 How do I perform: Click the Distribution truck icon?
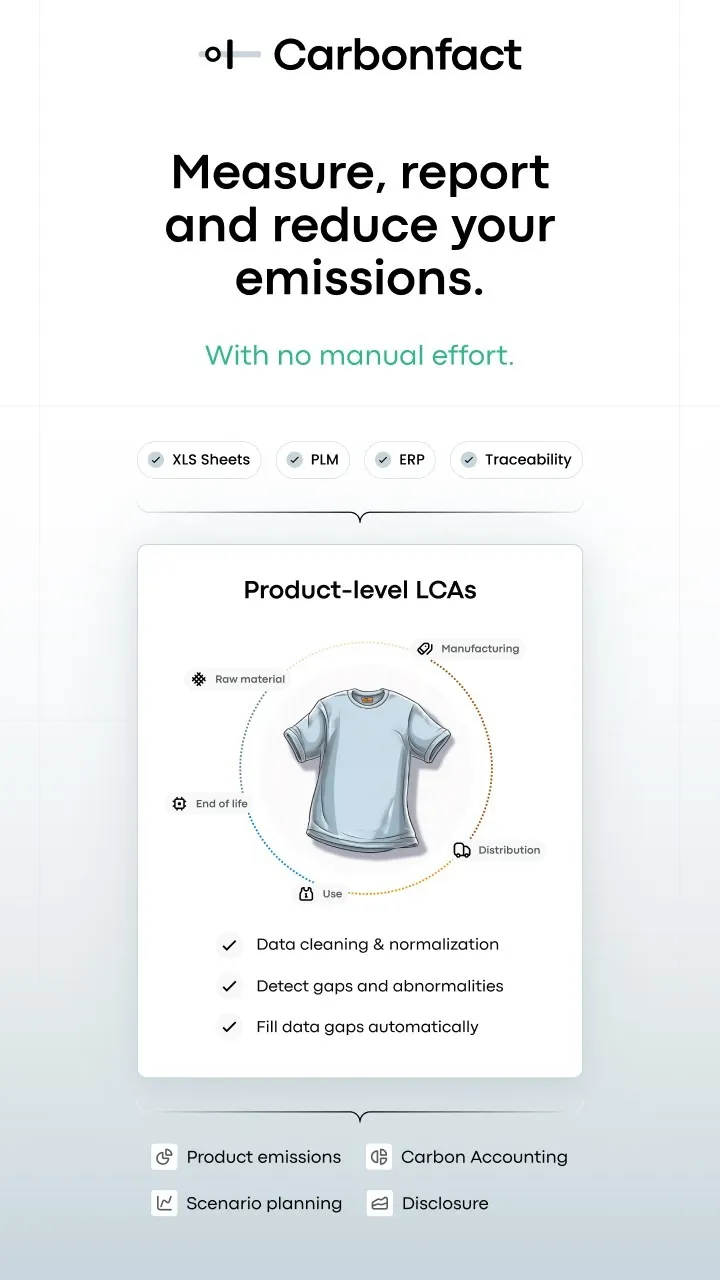click(462, 850)
